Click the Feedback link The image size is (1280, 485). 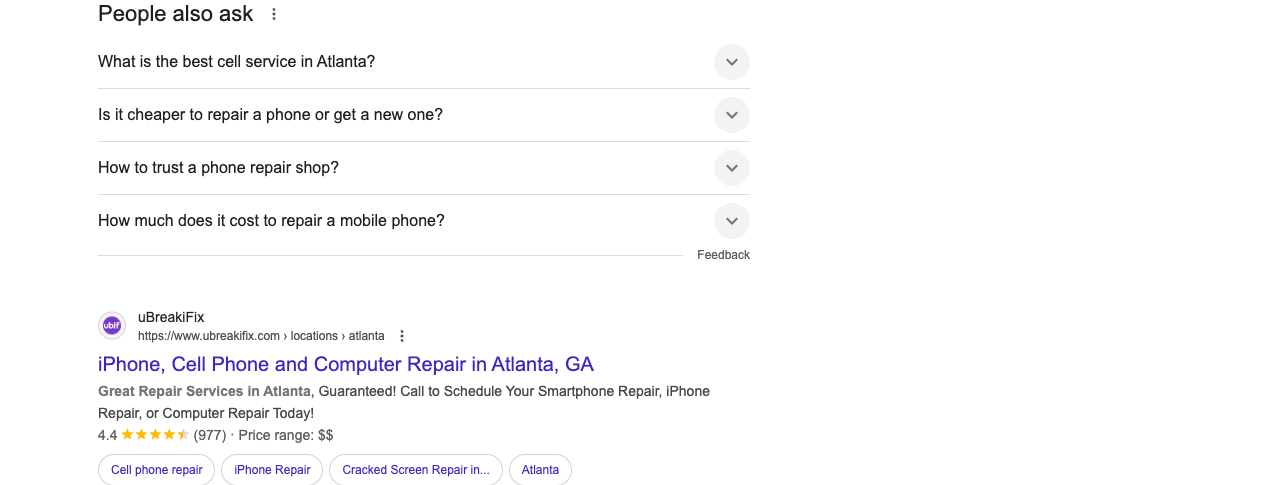pyautogui.click(x=723, y=255)
